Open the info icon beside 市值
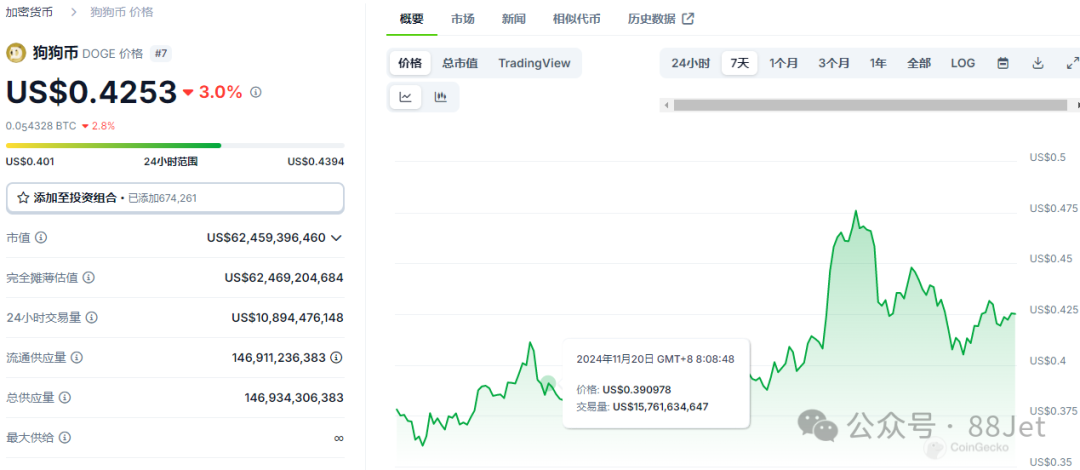 coord(41,238)
